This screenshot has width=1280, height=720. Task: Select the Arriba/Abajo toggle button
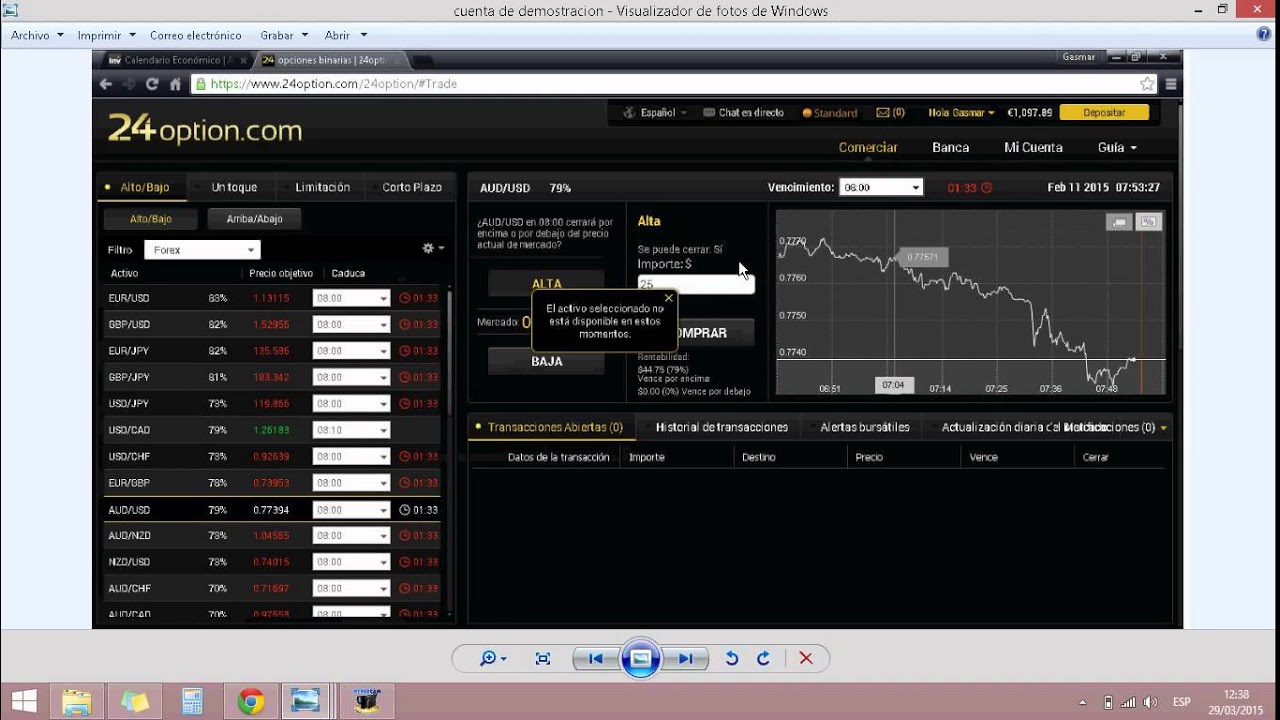[254, 219]
